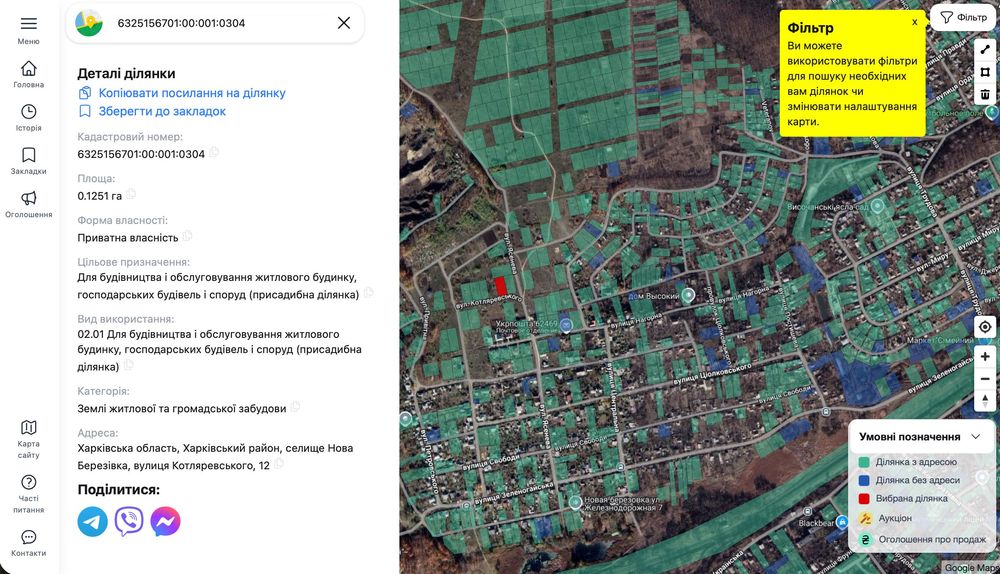The width and height of the screenshot is (1000, 574).
Task: Click the green Ділянка з адресою swatch
Action: tap(864, 462)
